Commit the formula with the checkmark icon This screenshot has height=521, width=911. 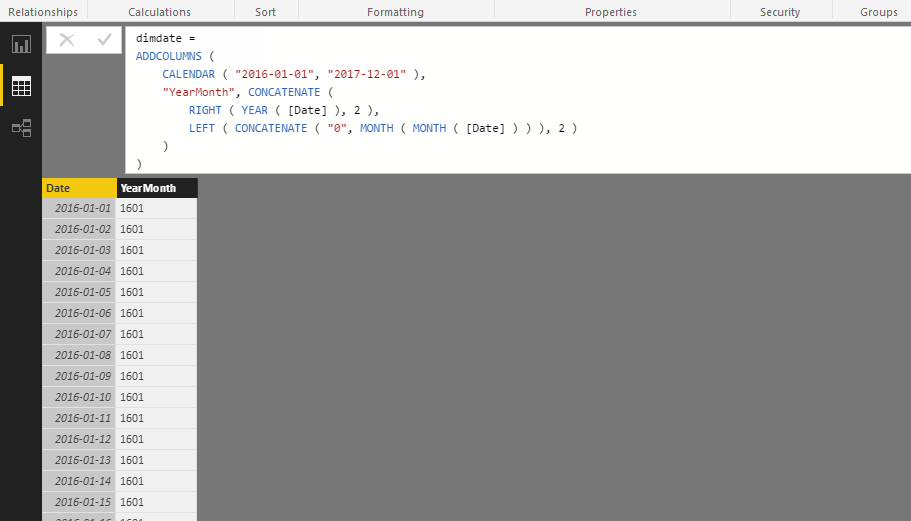click(x=105, y=39)
